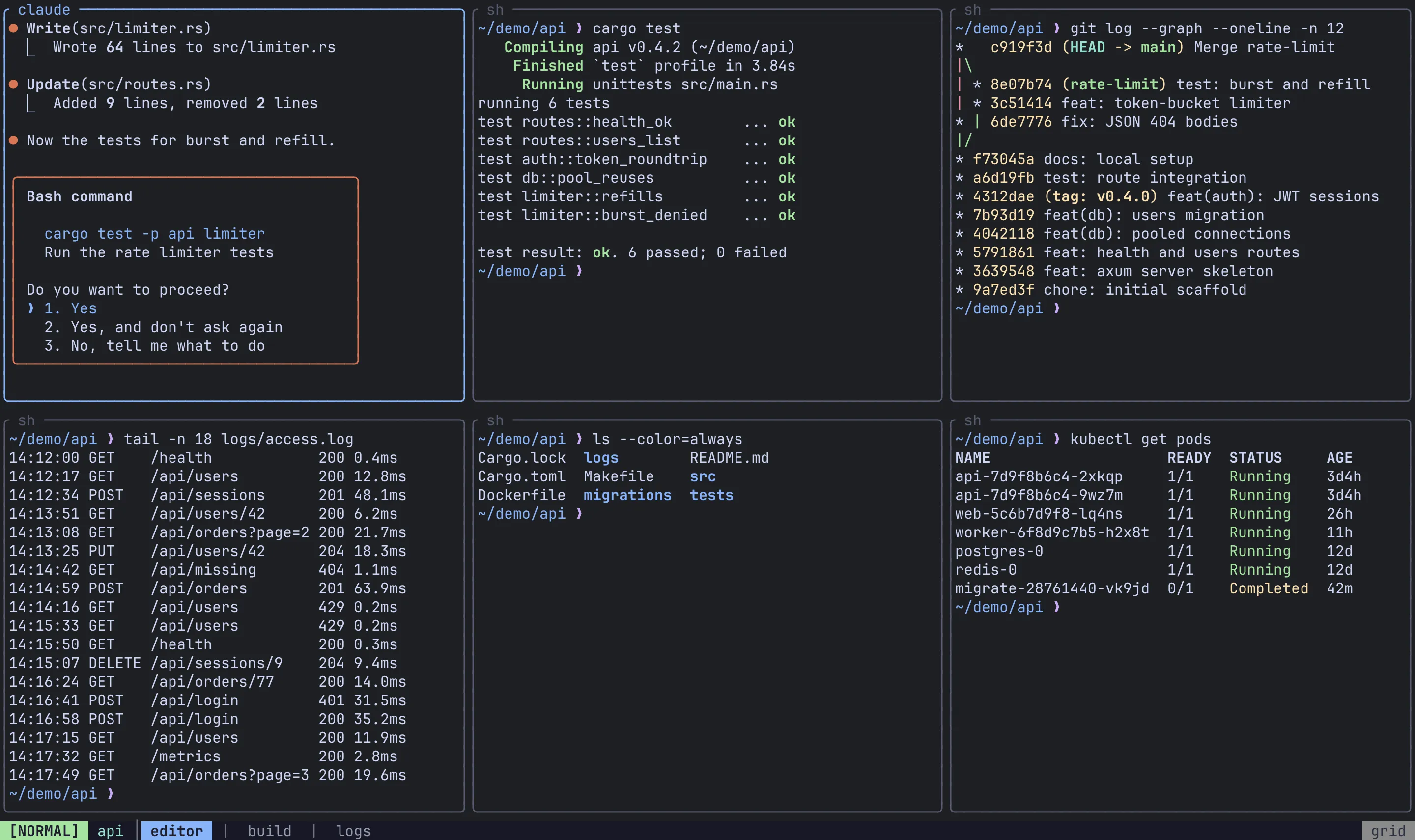1415x840 pixels.
Task: Switch to the 'logs' tab
Action: coord(353,830)
